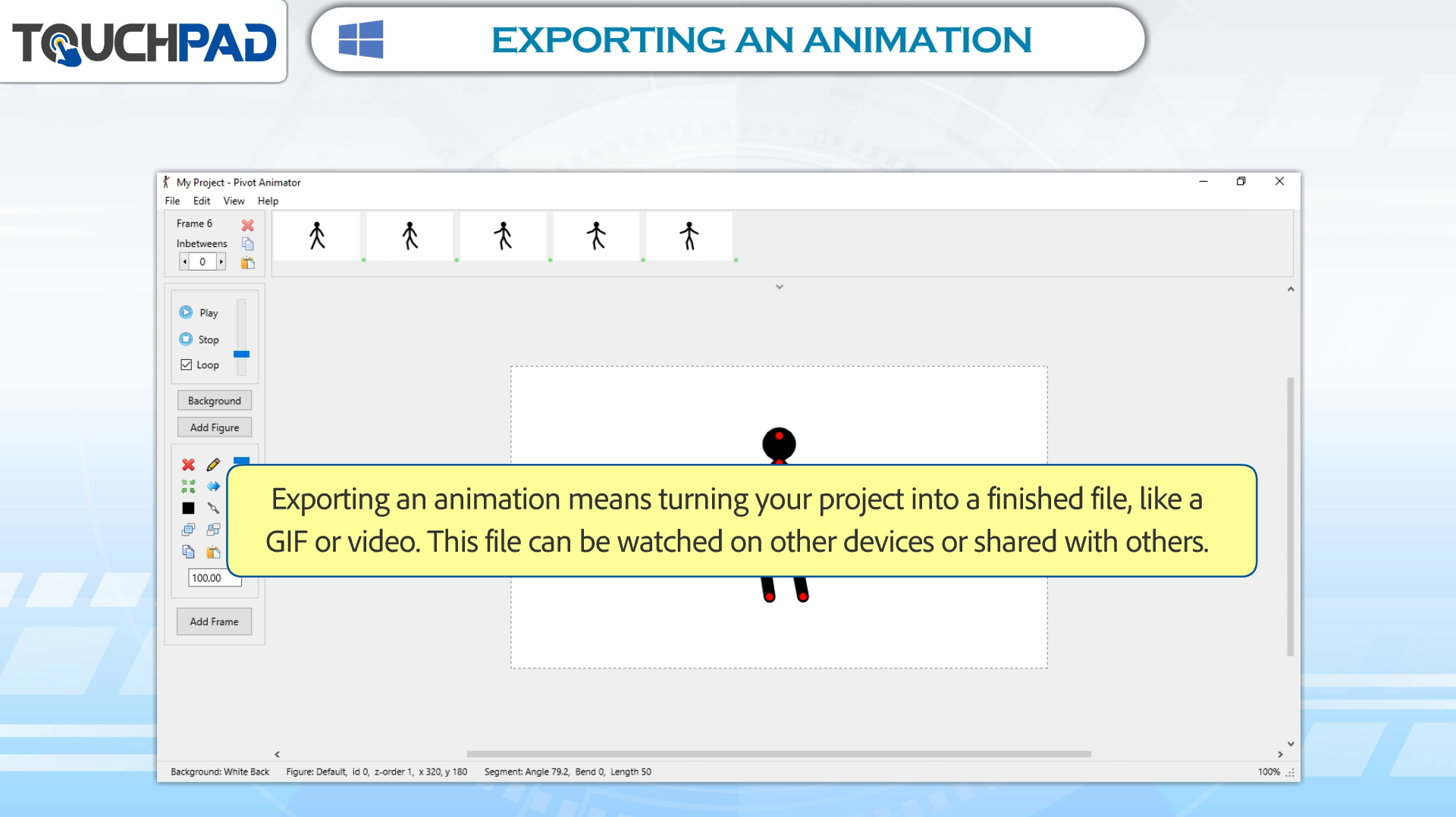Select the stickman head red handle
Screen dimensions: 1456x817
pos(779,436)
